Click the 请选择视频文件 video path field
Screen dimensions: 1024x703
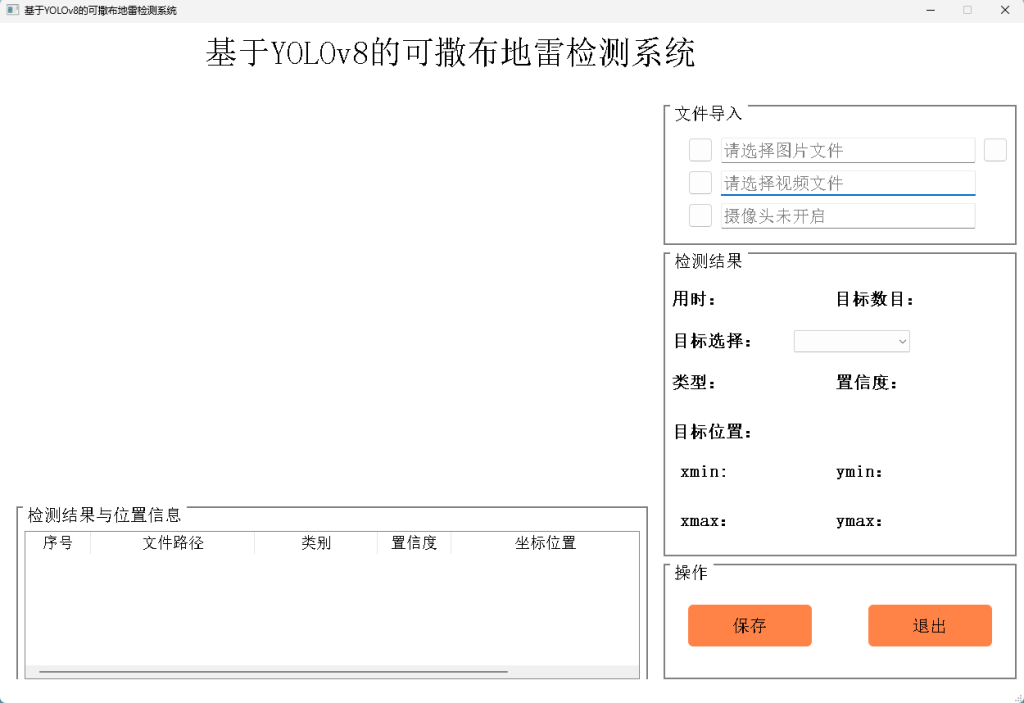pyautogui.click(x=848, y=182)
